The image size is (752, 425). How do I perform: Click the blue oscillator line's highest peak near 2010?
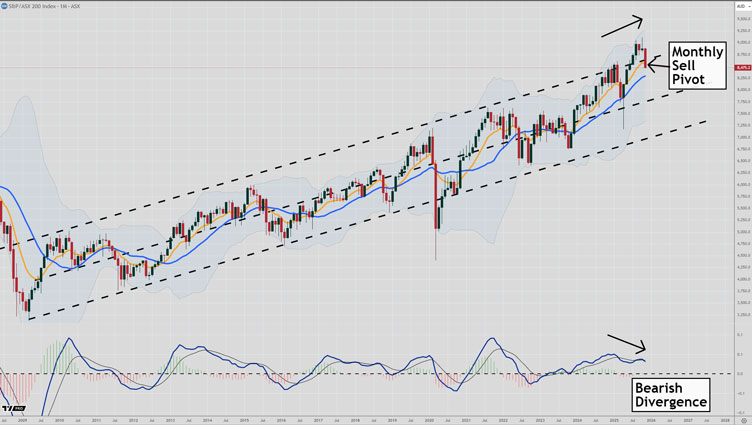[69, 338]
